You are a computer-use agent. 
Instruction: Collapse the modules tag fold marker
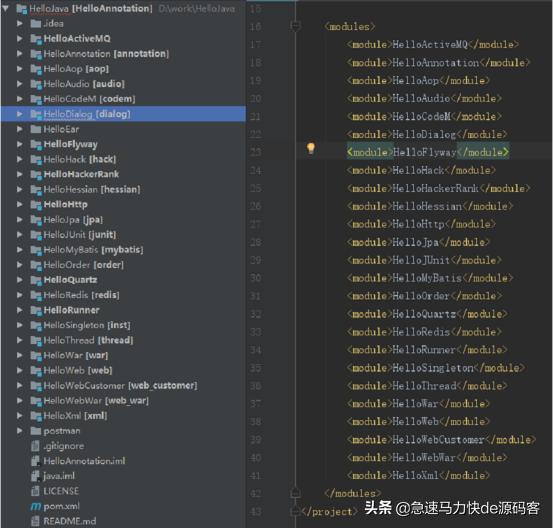point(296,26)
